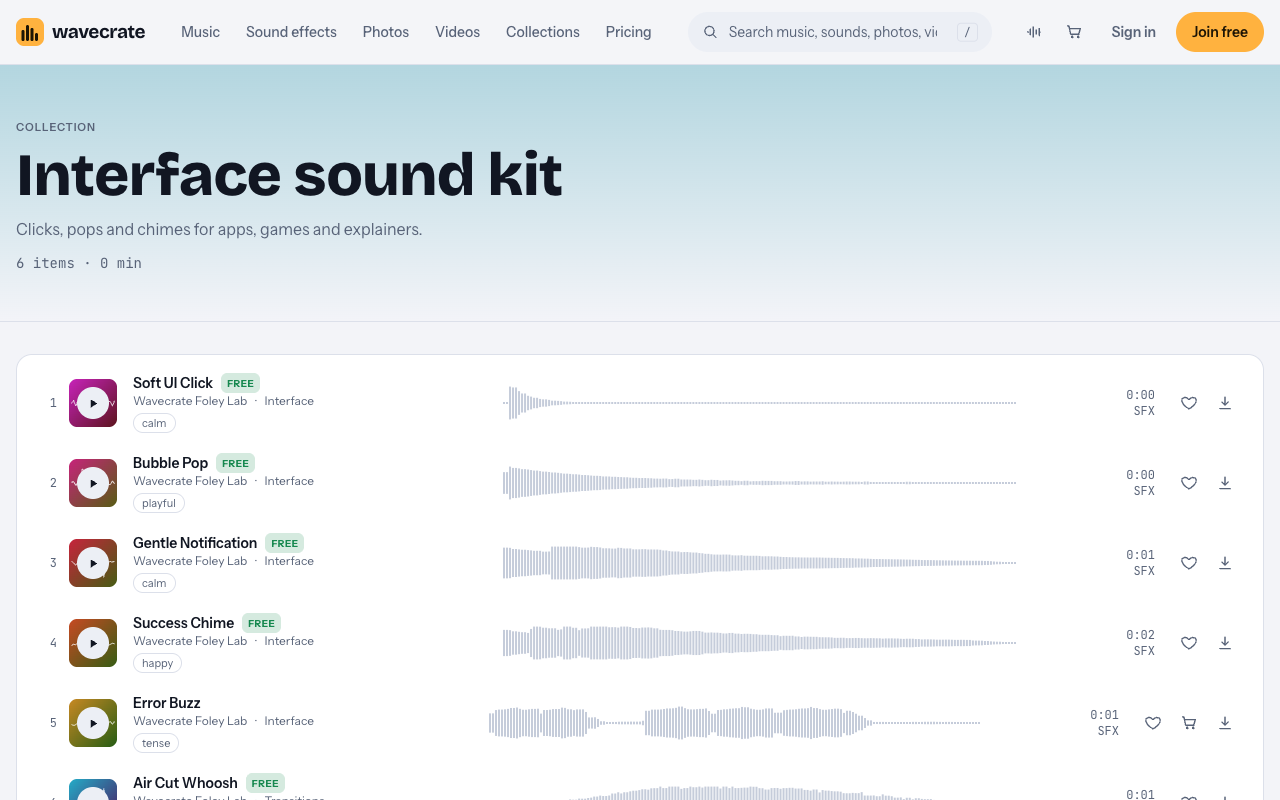Download the Error Buzz sound
Screen dimensions: 1280x800
click(1225, 723)
